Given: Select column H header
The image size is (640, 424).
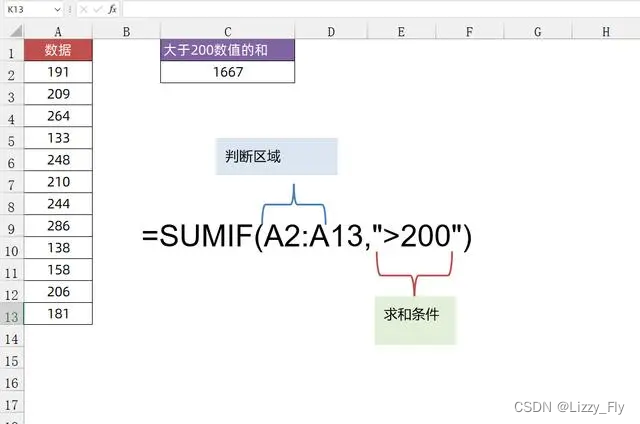Looking at the screenshot, I should click(606, 31).
